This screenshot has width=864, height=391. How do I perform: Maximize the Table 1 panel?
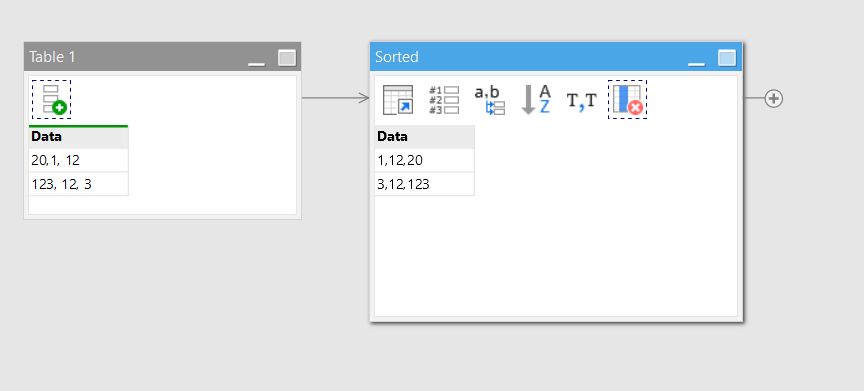(x=287, y=58)
